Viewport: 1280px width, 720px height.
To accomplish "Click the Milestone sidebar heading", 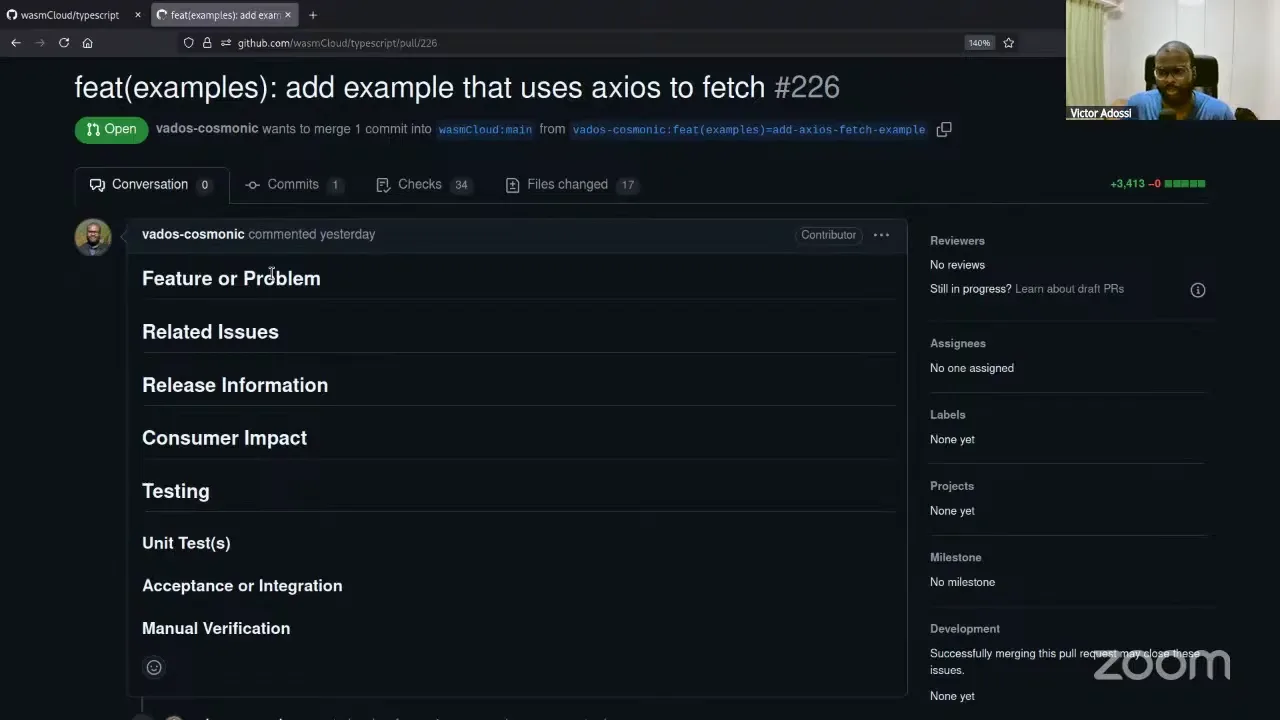I will [956, 558].
